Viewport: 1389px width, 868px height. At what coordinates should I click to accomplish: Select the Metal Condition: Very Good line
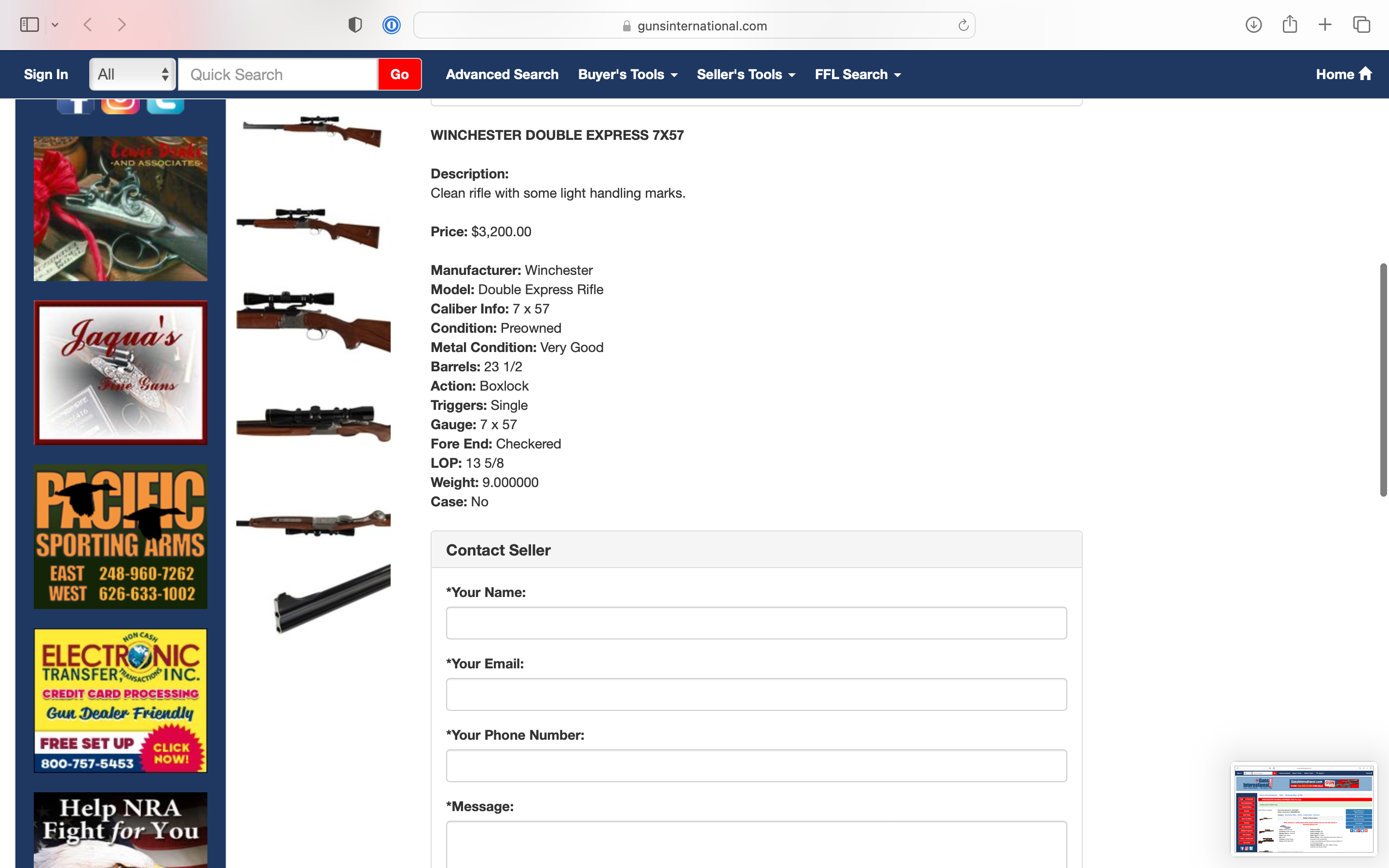click(x=517, y=347)
